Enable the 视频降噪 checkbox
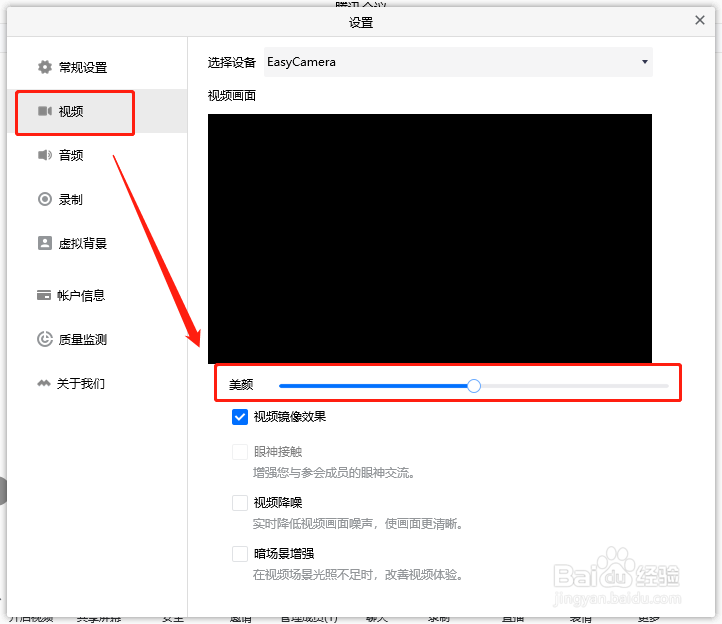 (240, 502)
